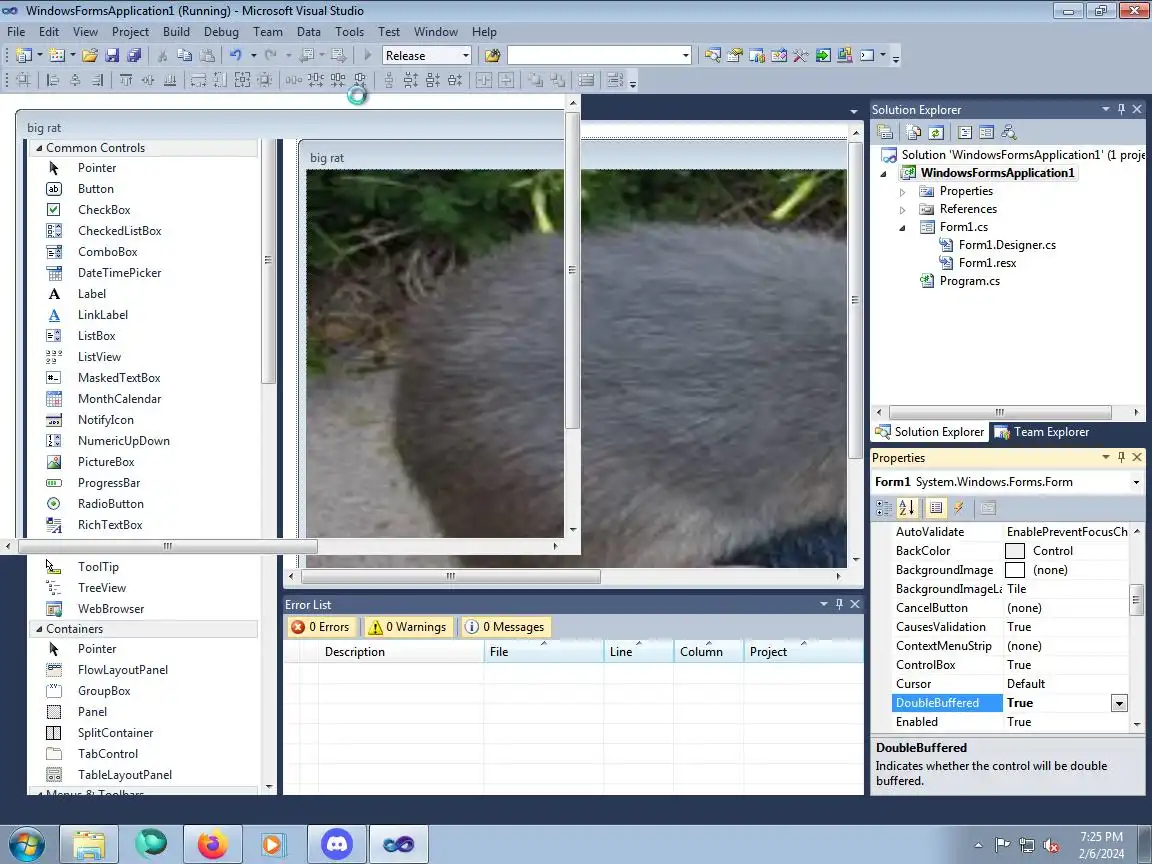Image resolution: width=1152 pixels, height=864 pixels.
Task: Sort Properties alphabetically
Action: [907, 508]
